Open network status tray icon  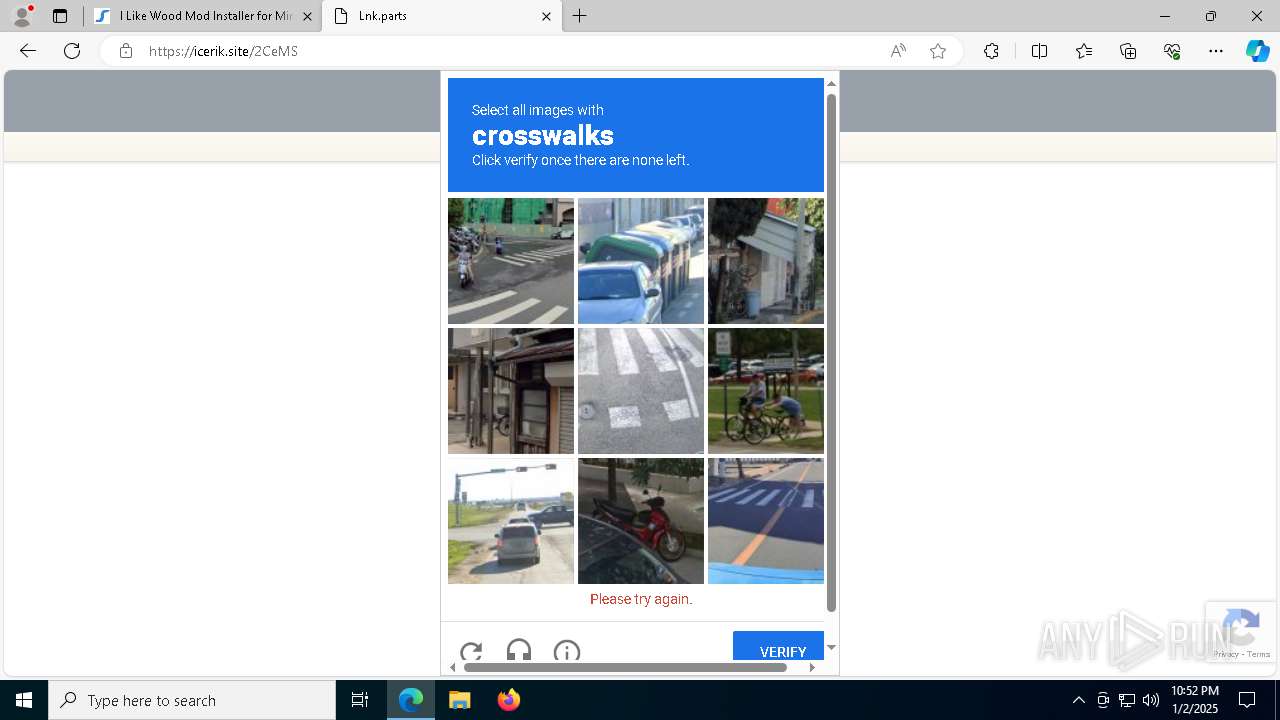coord(1127,700)
